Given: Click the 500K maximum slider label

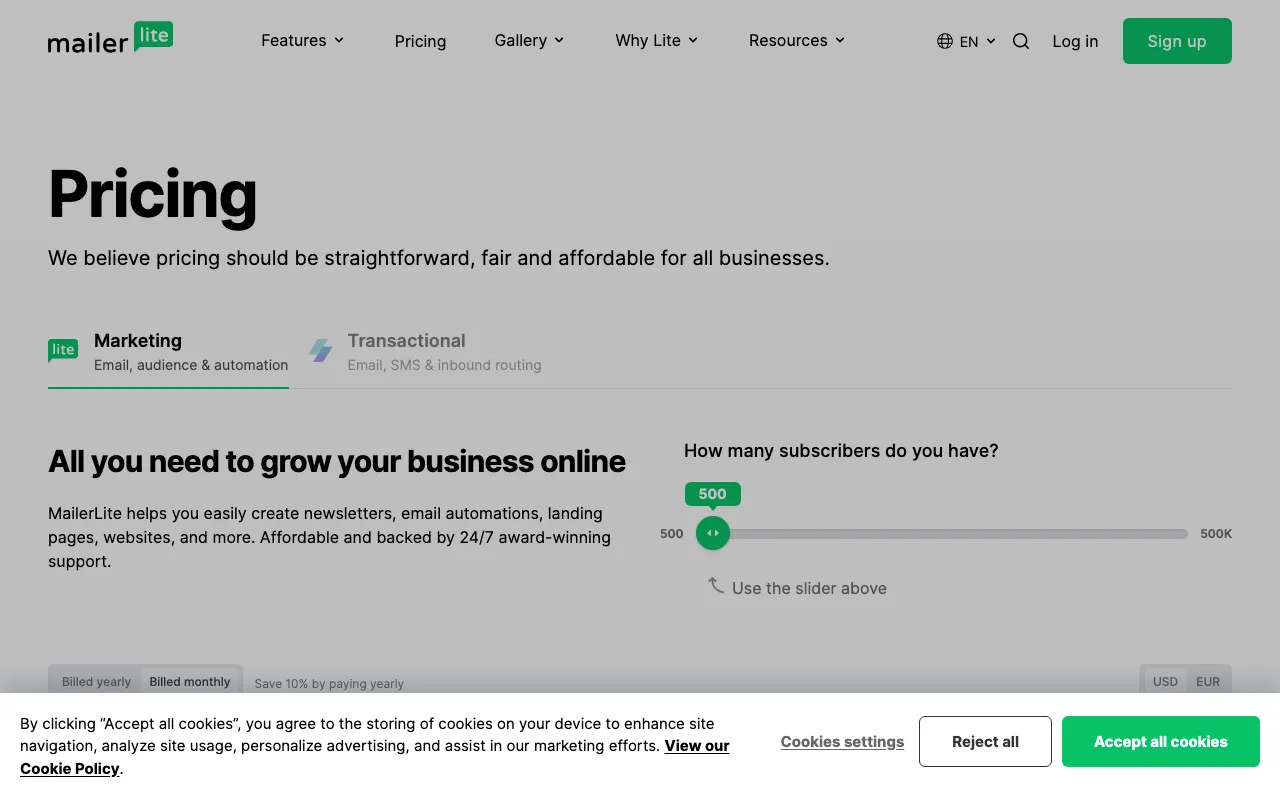Looking at the screenshot, I should pyautogui.click(x=1216, y=534).
